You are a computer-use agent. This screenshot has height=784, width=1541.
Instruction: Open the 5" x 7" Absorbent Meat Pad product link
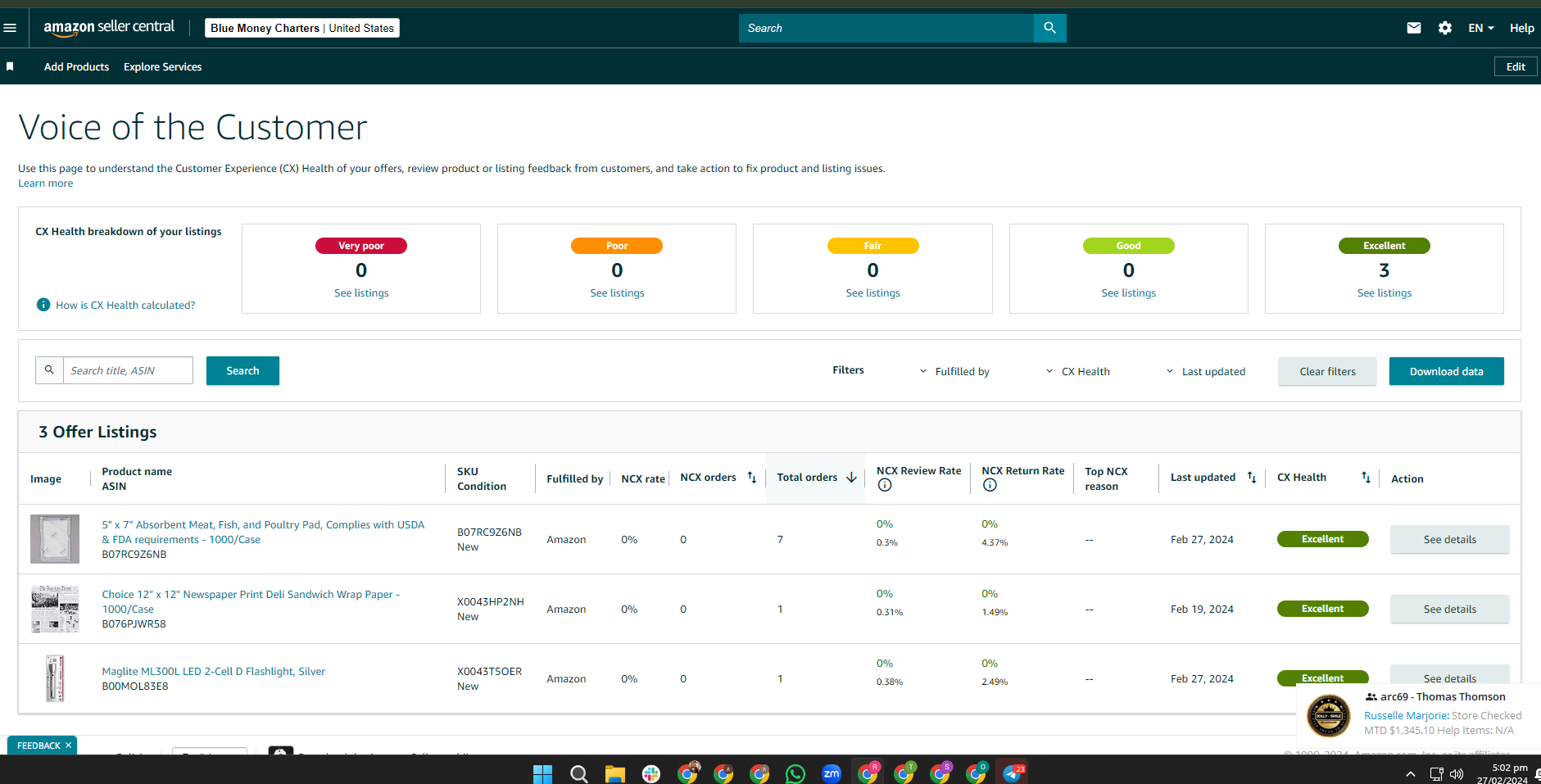tap(263, 532)
